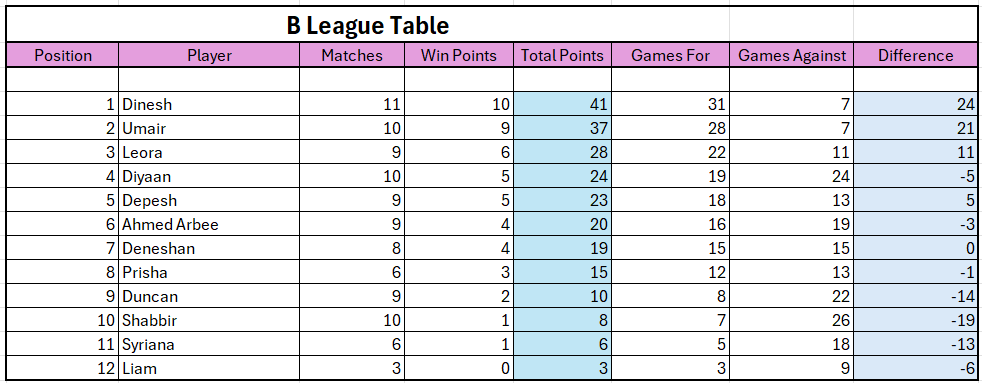Select the B League Table title cell
This screenshot has width=982, height=383.
(368, 26)
